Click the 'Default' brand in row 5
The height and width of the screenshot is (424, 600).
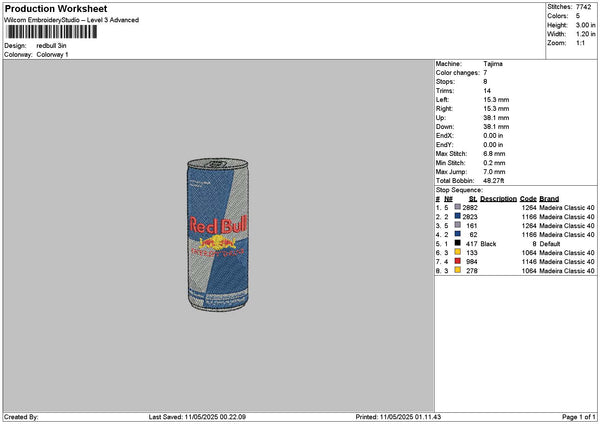tap(550, 244)
